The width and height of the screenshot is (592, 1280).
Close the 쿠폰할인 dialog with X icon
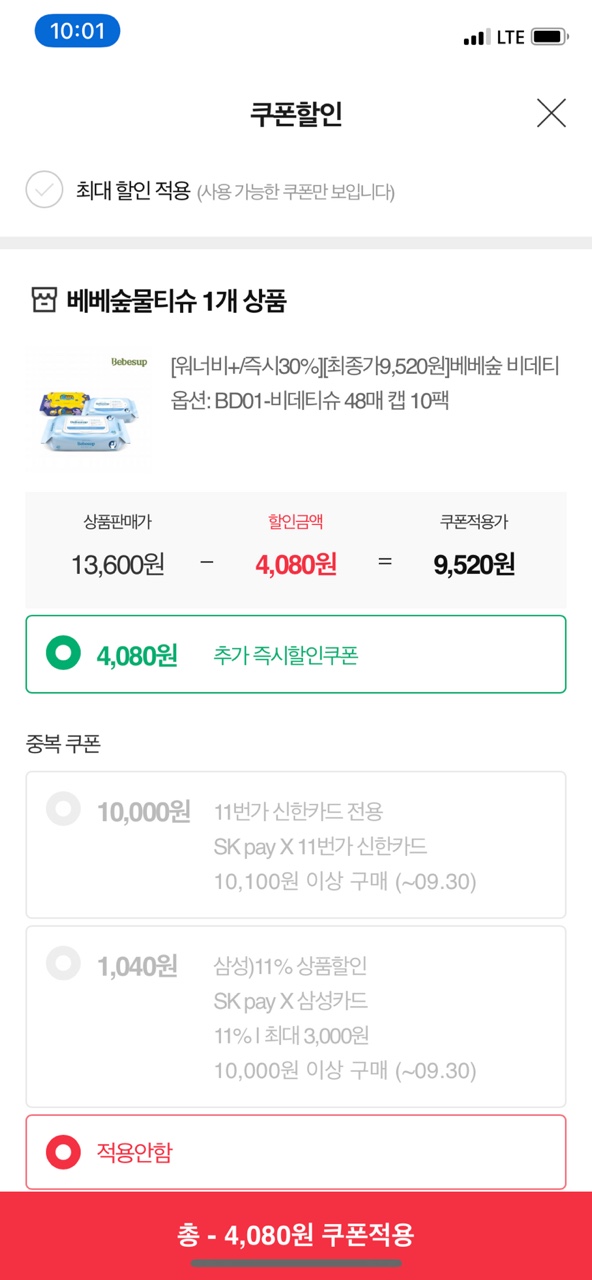551,113
